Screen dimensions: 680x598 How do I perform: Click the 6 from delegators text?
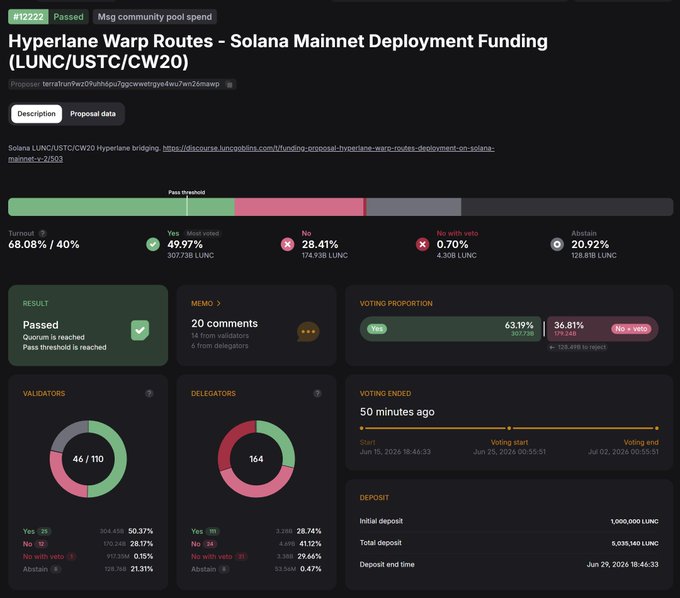coord(220,346)
